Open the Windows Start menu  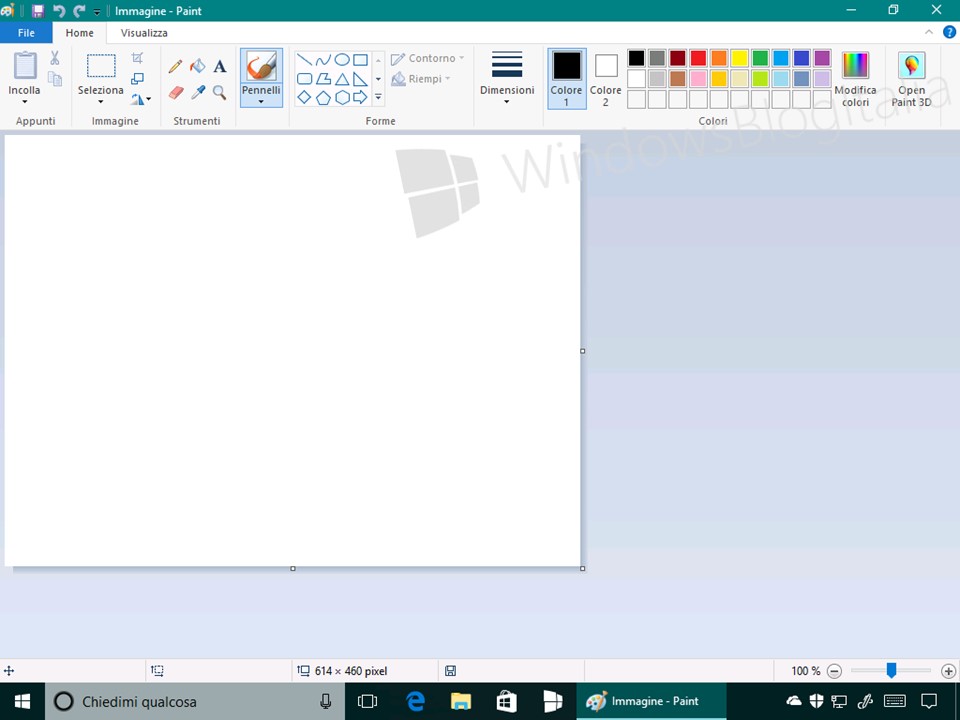point(23,702)
